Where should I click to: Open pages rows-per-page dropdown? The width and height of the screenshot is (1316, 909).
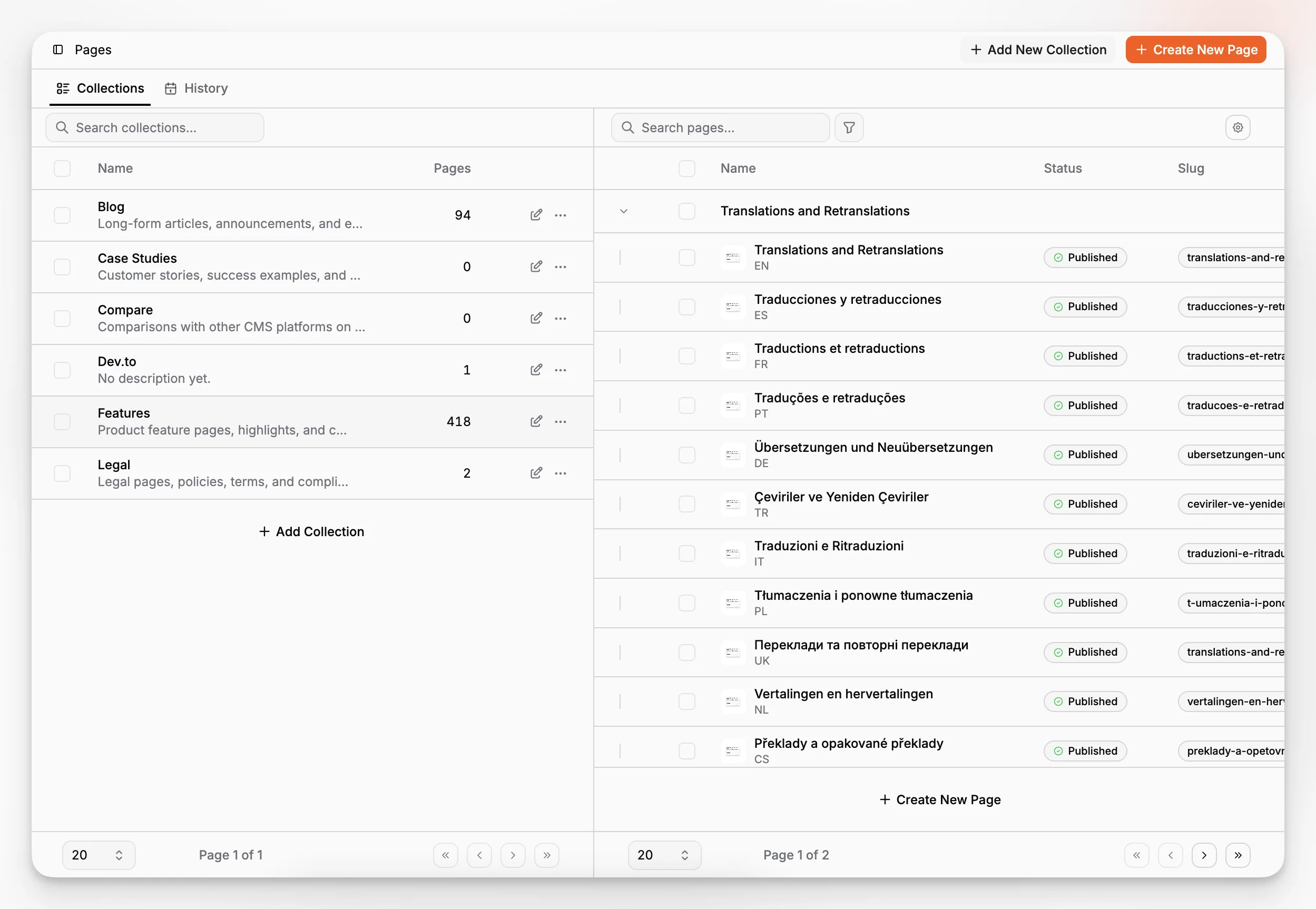click(x=664, y=855)
